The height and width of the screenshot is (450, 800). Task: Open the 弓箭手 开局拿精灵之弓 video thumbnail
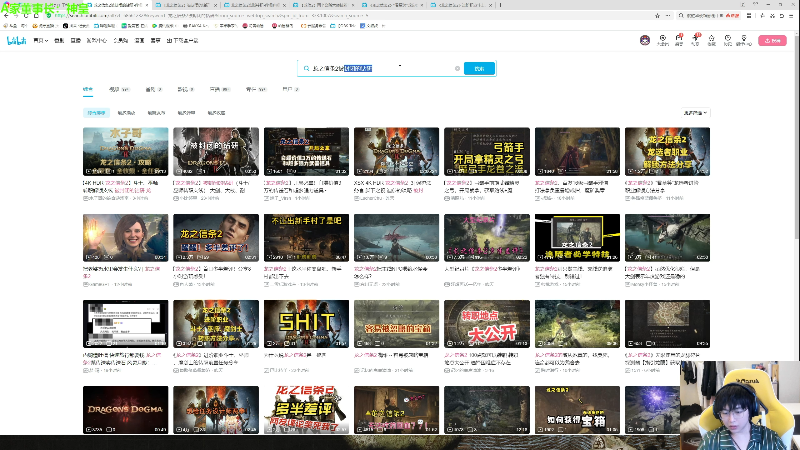click(x=487, y=152)
